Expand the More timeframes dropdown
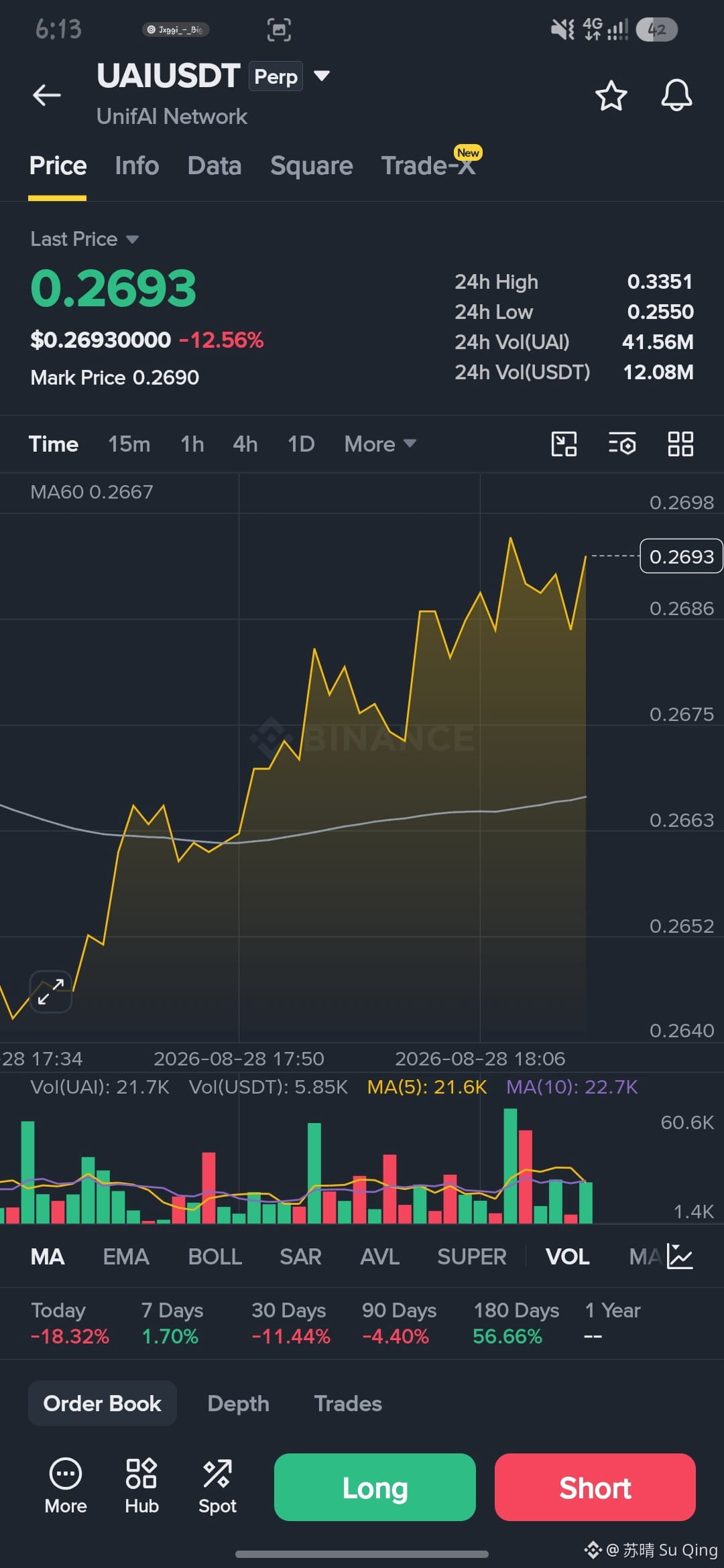Screen dimensions: 724x1568 [x=380, y=444]
